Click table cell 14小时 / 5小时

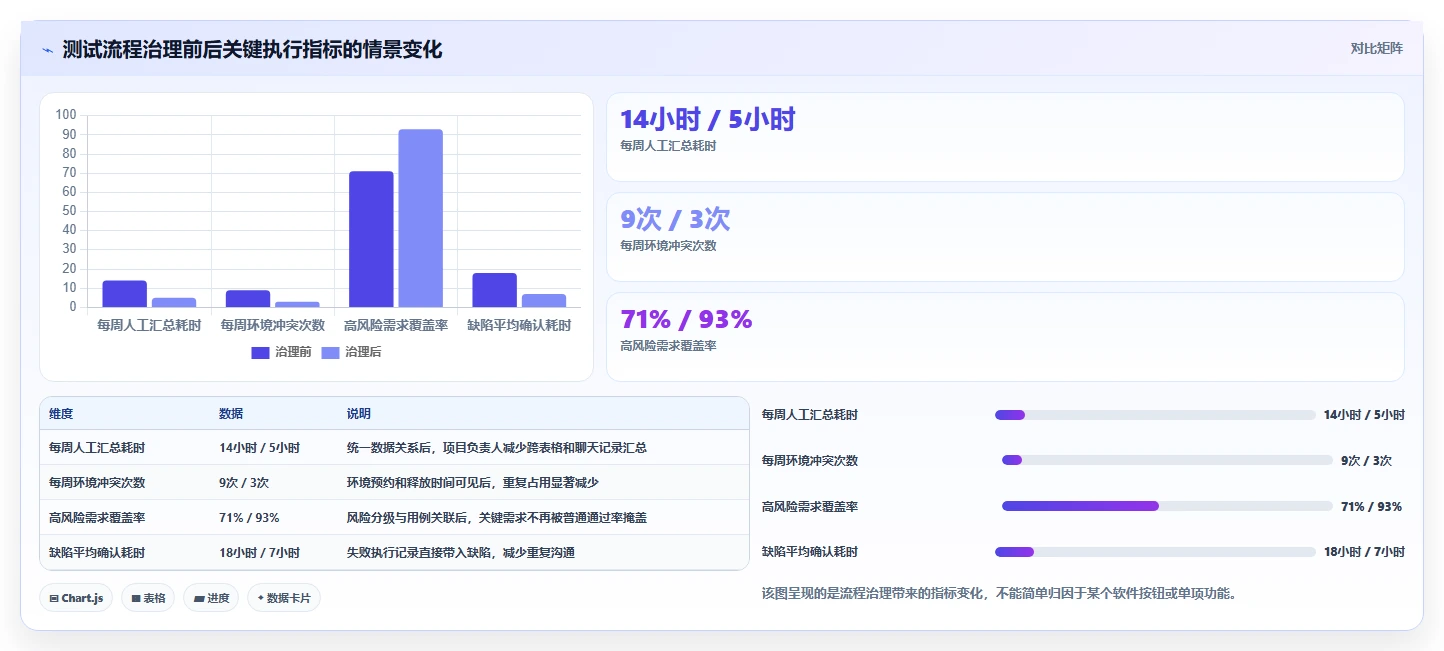coord(259,448)
